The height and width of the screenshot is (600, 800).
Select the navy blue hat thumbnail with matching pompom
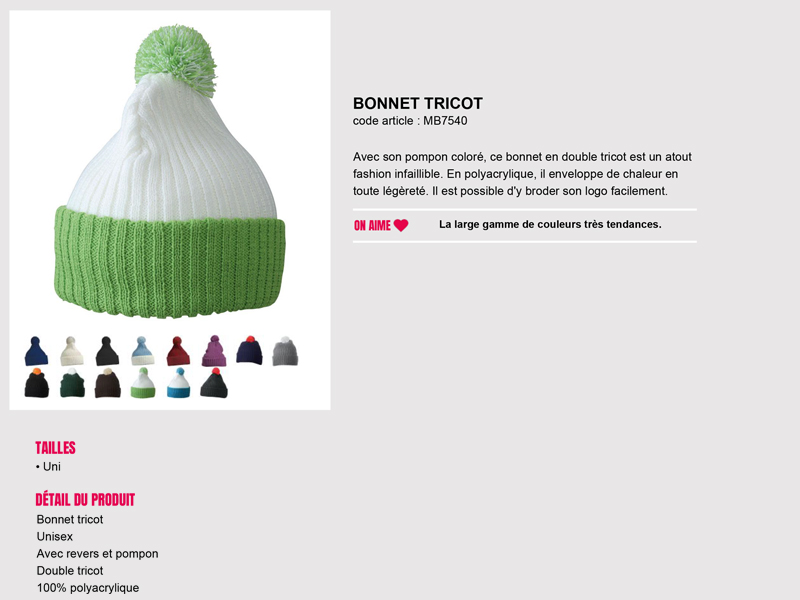pyautogui.click(x=36, y=351)
